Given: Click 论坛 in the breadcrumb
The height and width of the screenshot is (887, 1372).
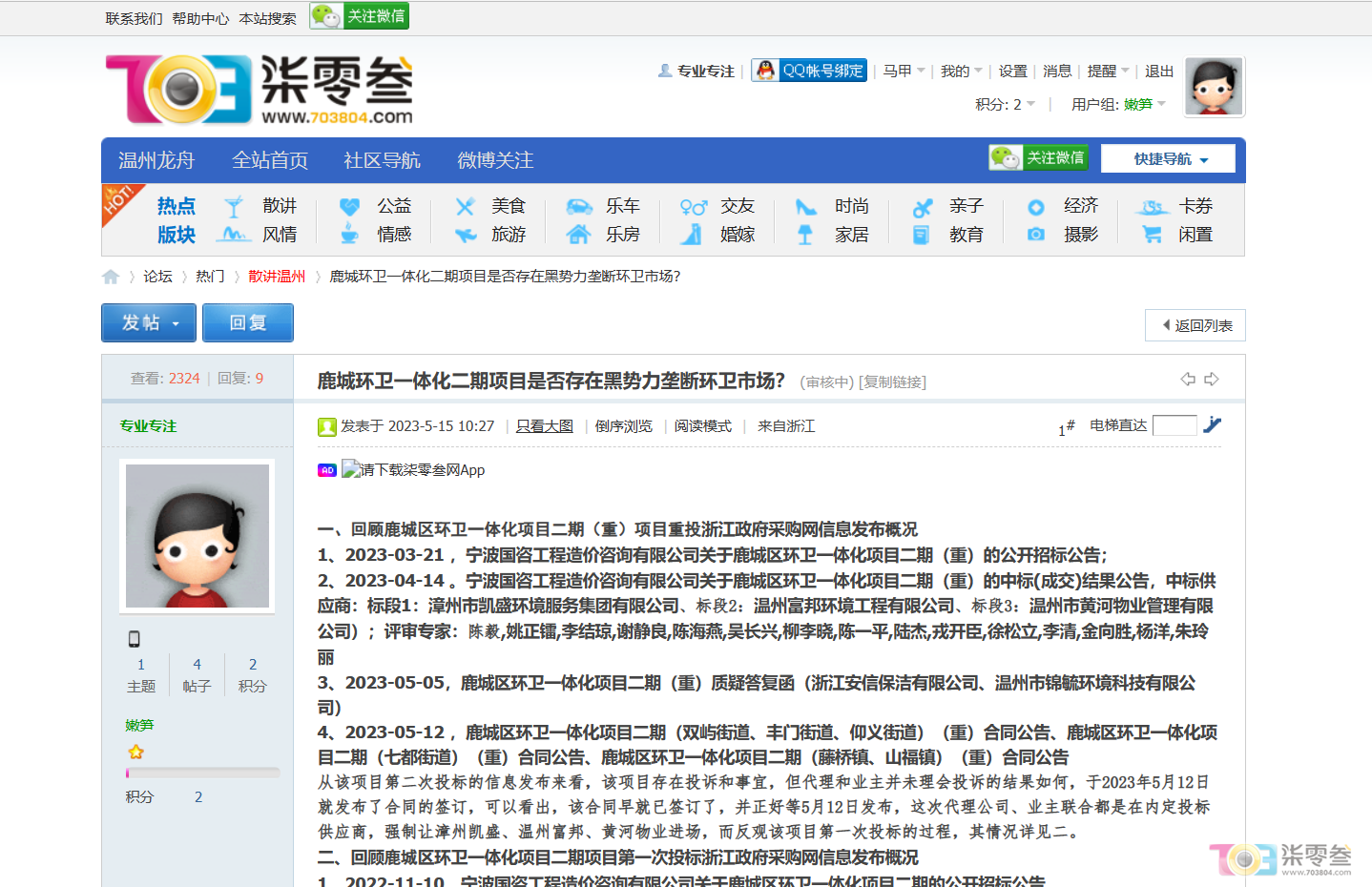Looking at the screenshot, I should (157, 277).
